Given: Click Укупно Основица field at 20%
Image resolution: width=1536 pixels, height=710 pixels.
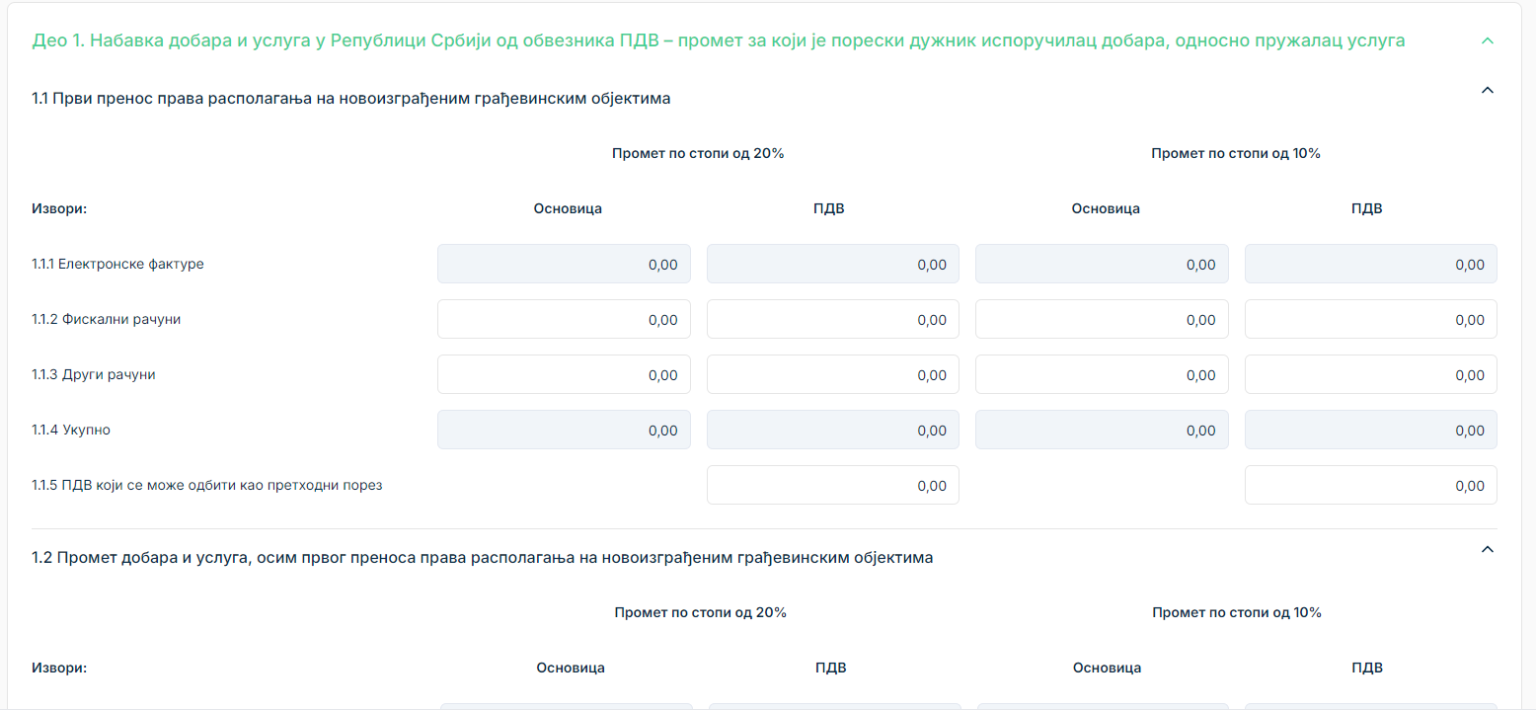Looking at the screenshot, I should pyautogui.click(x=564, y=430).
